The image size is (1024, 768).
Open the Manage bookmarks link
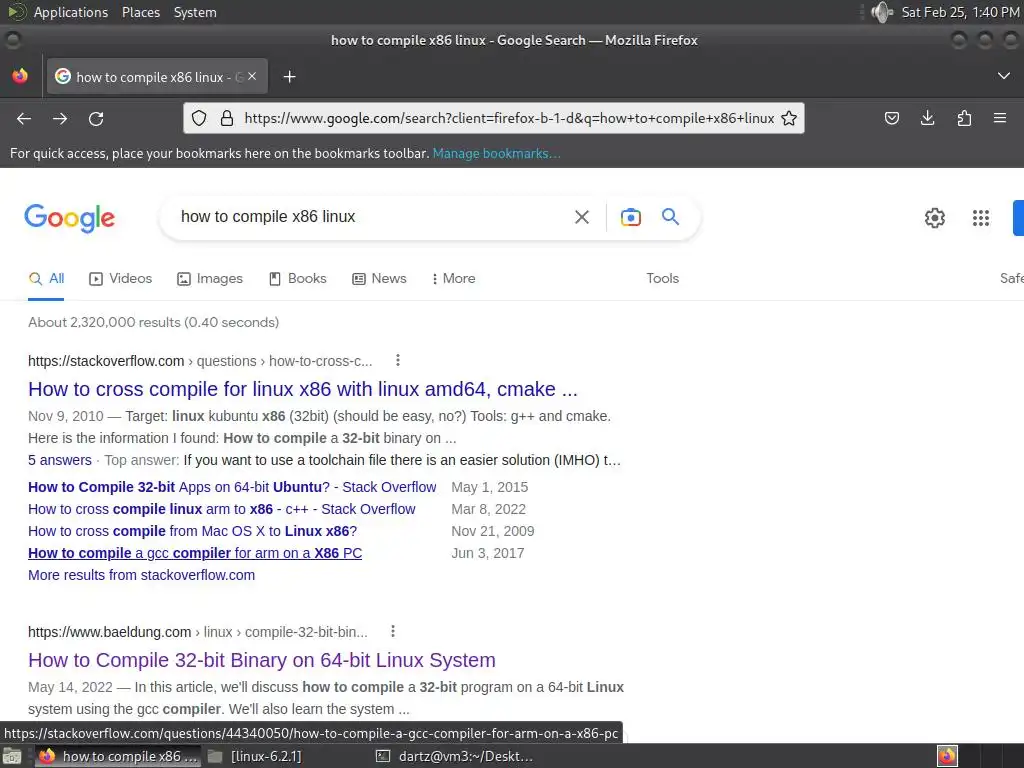[496, 153]
